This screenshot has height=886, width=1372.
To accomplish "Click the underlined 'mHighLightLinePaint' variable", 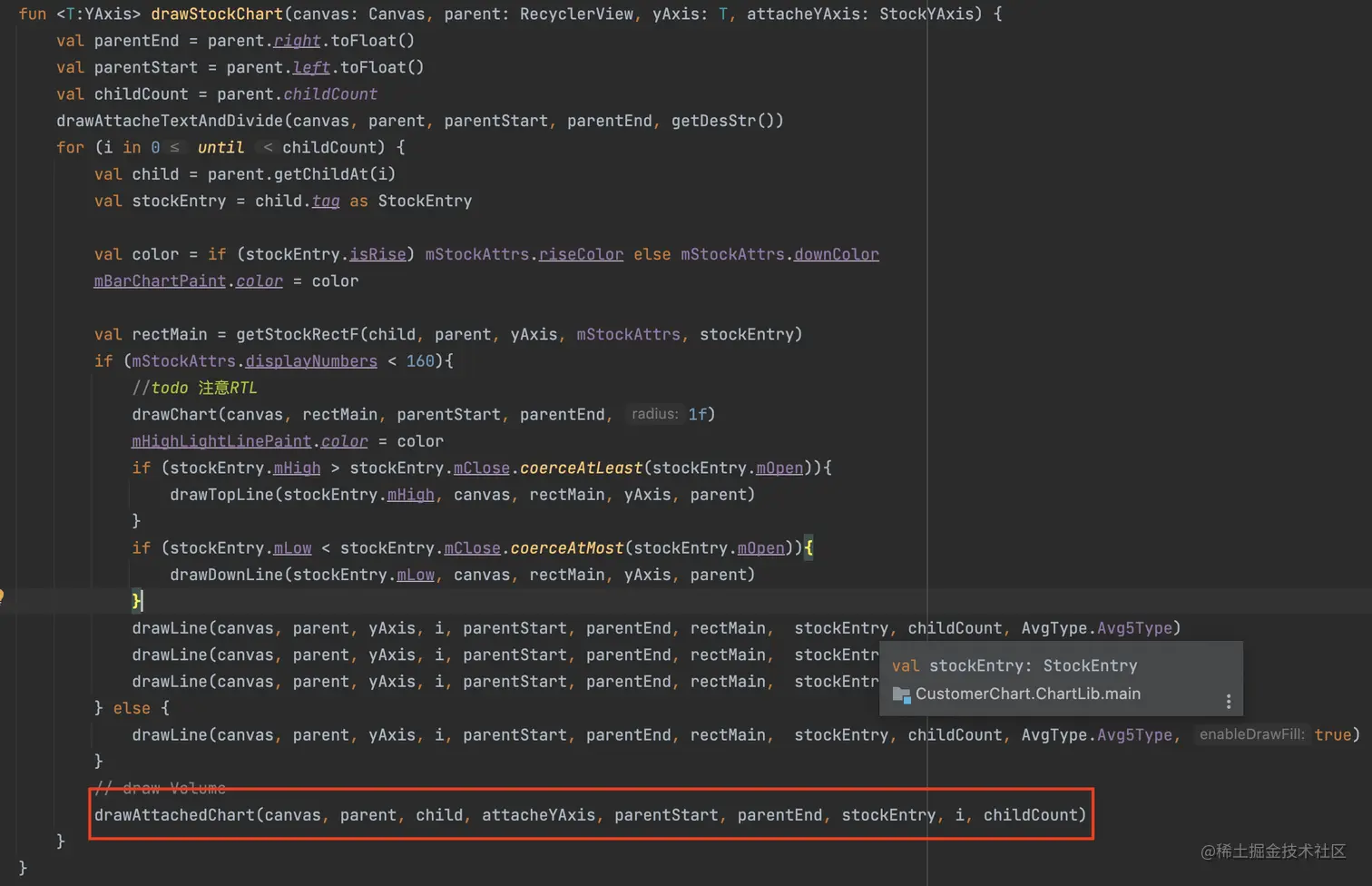I will coord(221,441).
